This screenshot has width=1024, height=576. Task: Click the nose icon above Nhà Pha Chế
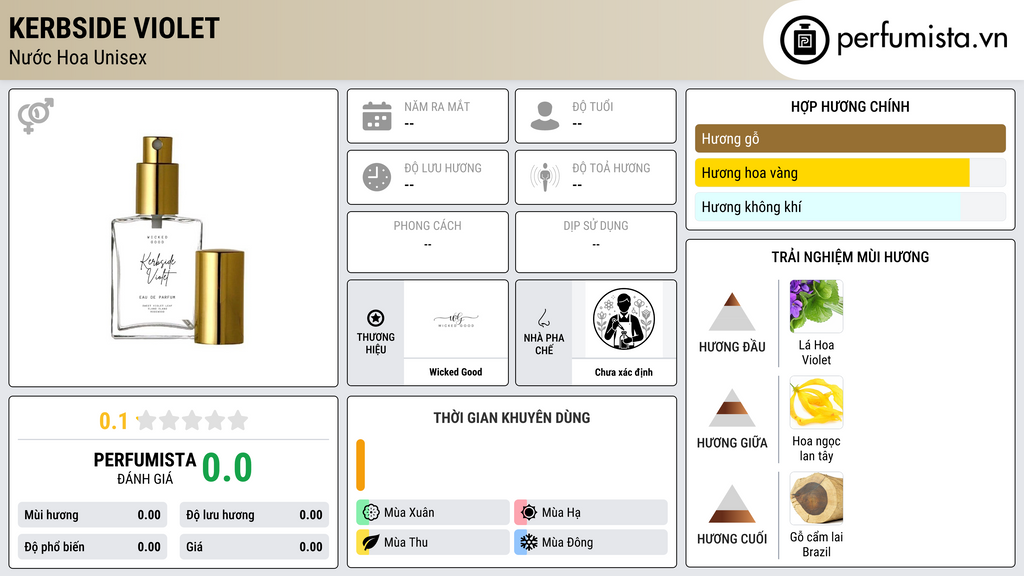(x=543, y=318)
